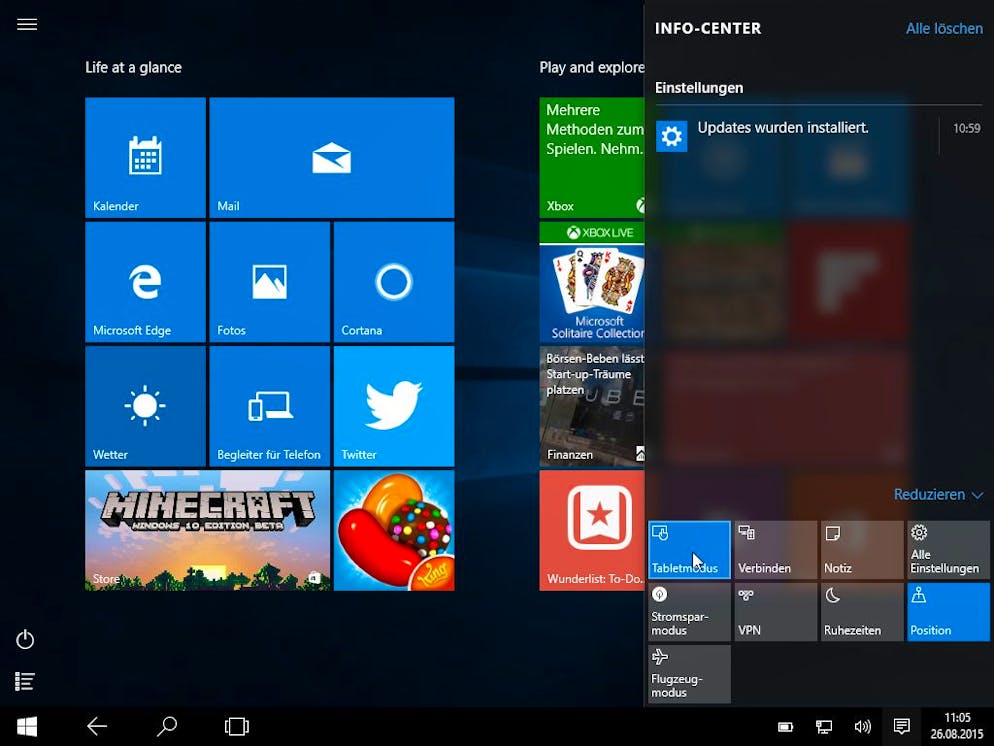Click the battery tray icon
The image size is (994, 746).
pyautogui.click(x=785, y=727)
